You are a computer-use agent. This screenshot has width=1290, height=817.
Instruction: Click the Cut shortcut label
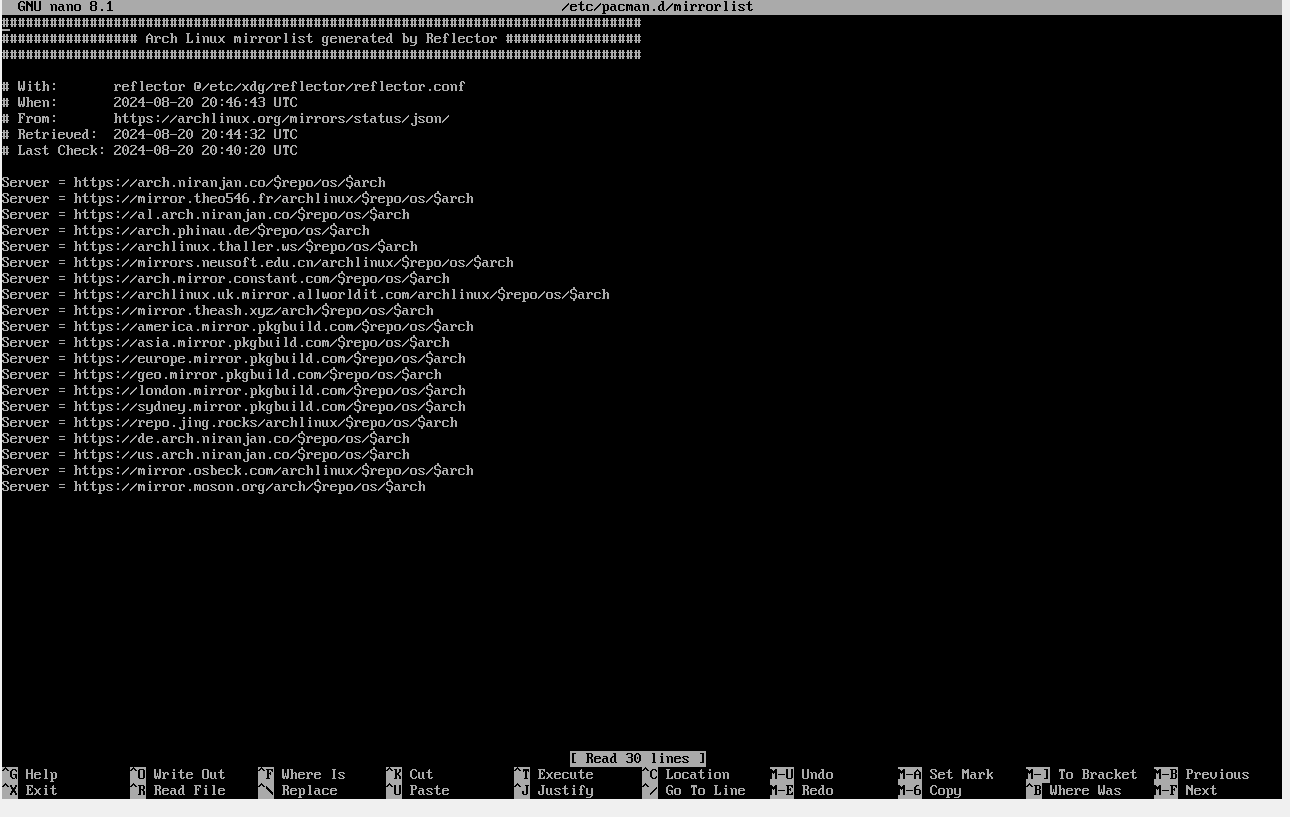(x=421, y=774)
